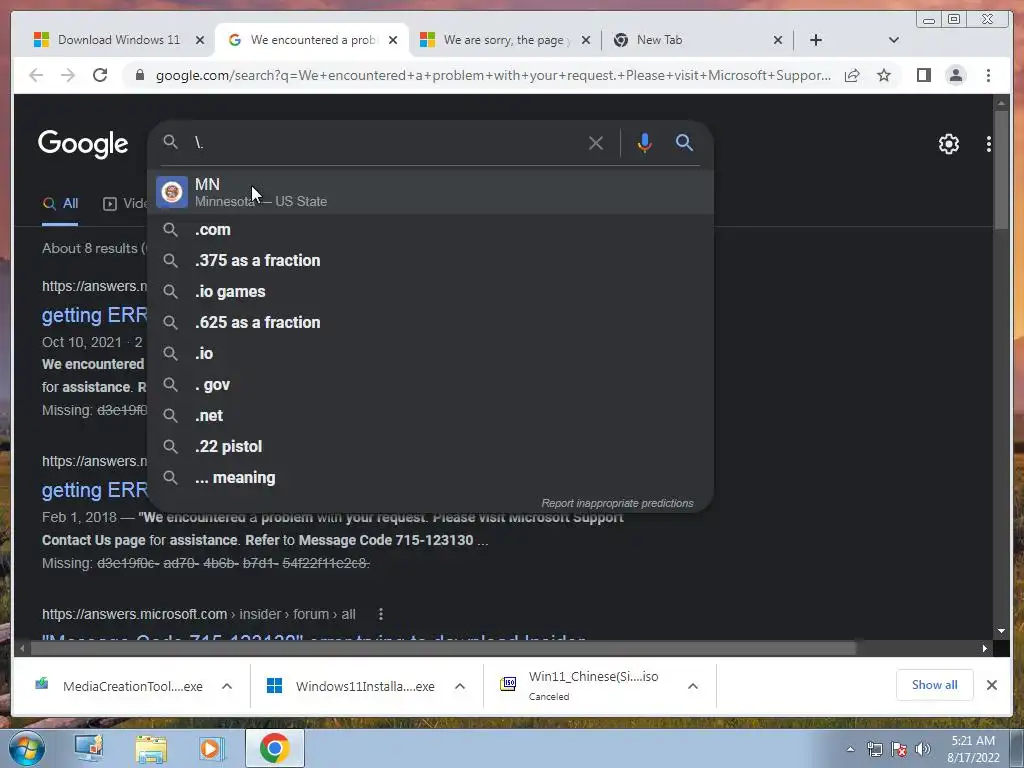Close the 'We are sorry, the page' tab

tap(586, 40)
